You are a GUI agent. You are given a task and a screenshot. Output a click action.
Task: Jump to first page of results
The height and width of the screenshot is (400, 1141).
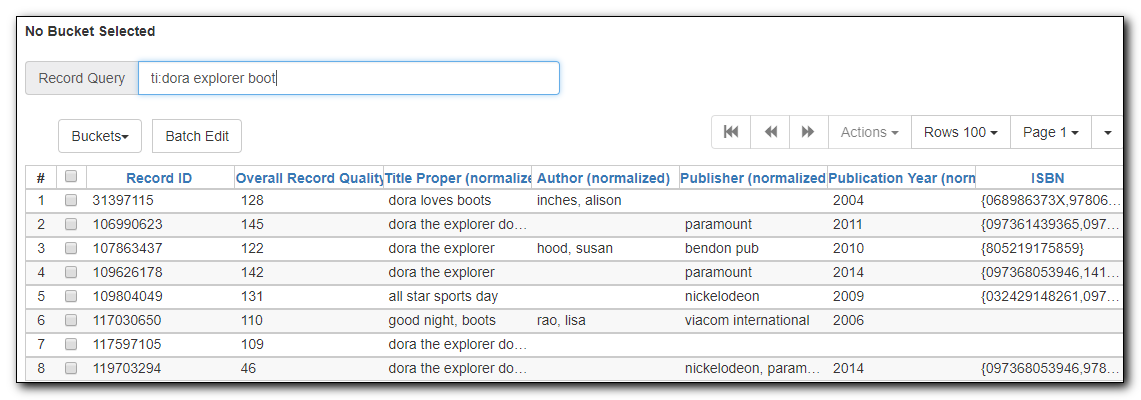pyautogui.click(x=731, y=132)
